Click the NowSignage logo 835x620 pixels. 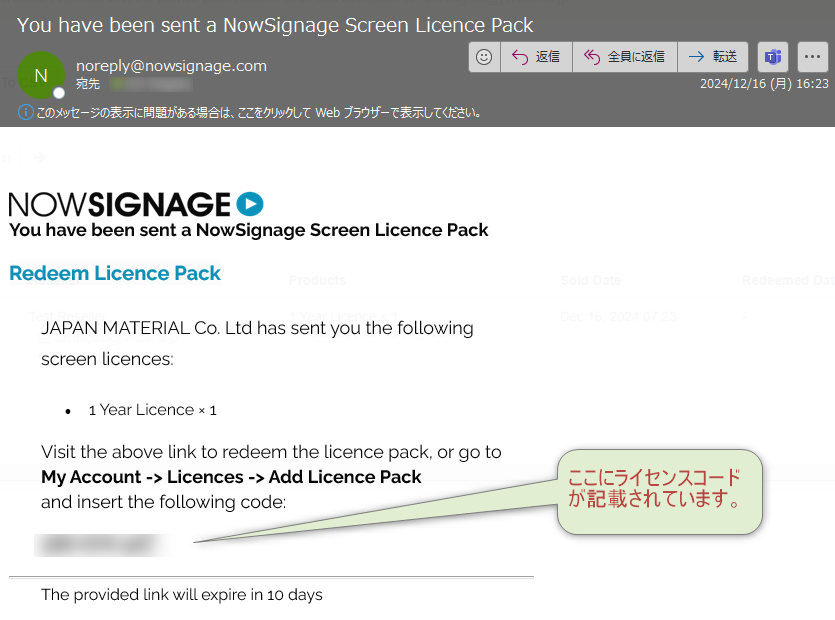pyautogui.click(x=136, y=205)
